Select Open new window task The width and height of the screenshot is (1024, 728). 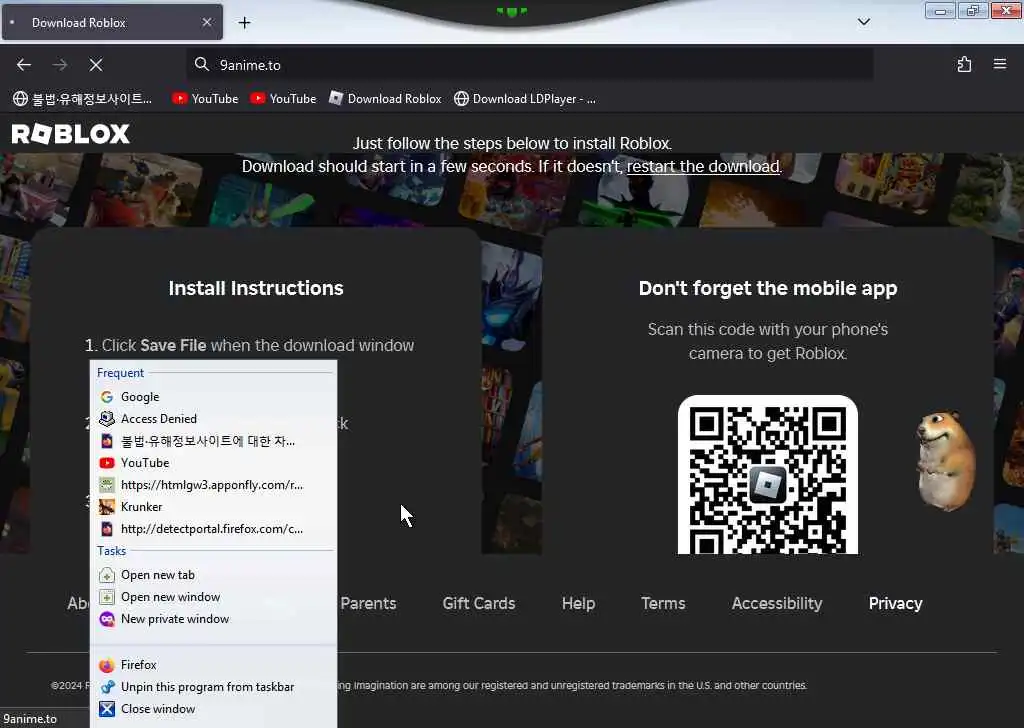coord(214,597)
